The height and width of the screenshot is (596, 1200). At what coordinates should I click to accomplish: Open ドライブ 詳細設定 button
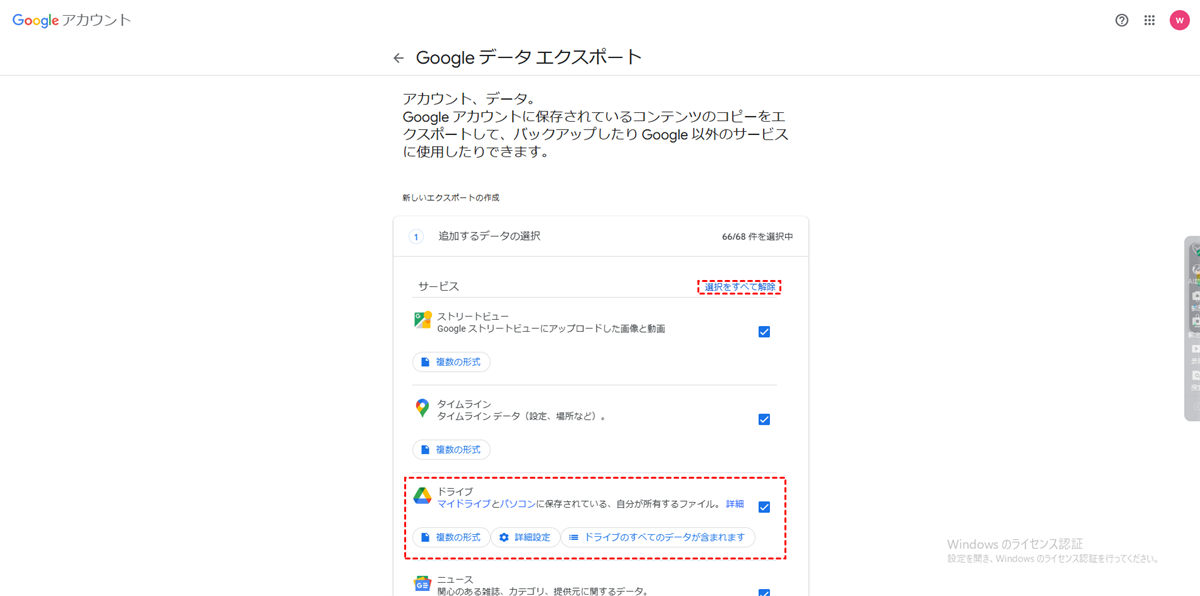525,537
